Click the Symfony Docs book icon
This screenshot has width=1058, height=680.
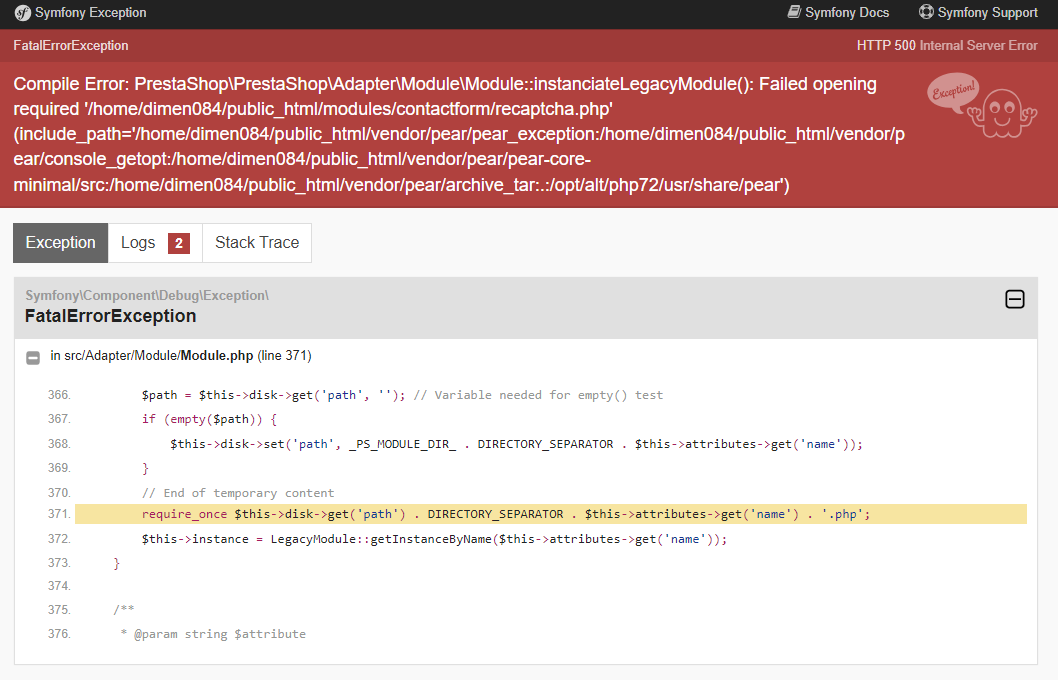pyautogui.click(x=794, y=12)
